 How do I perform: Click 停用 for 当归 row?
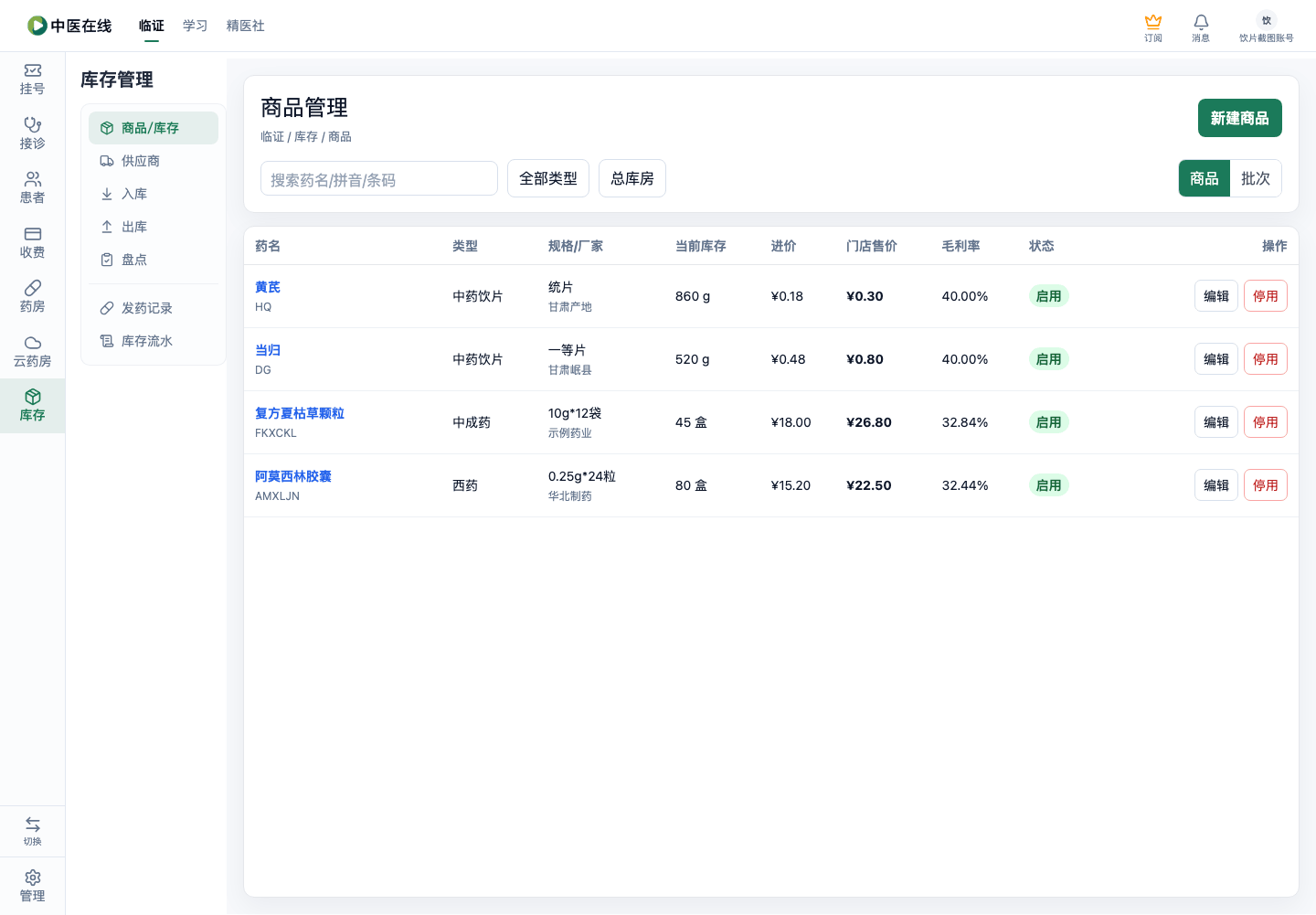[1266, 359]
